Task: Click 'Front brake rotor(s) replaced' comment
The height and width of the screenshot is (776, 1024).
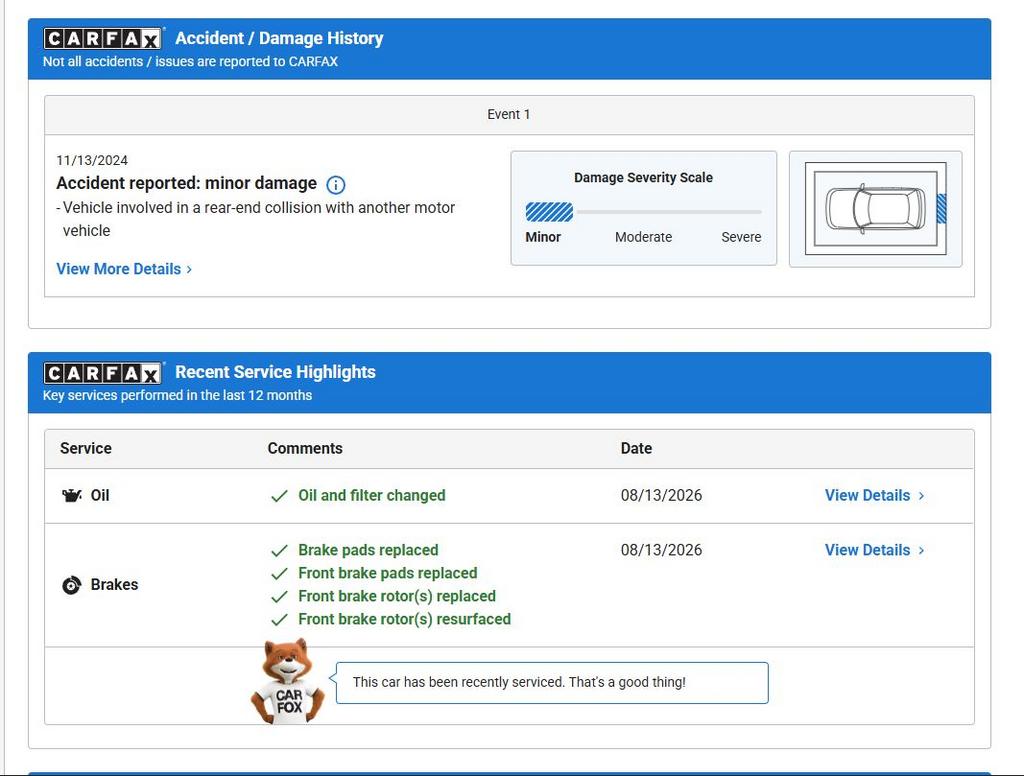Action: [397, 596]
